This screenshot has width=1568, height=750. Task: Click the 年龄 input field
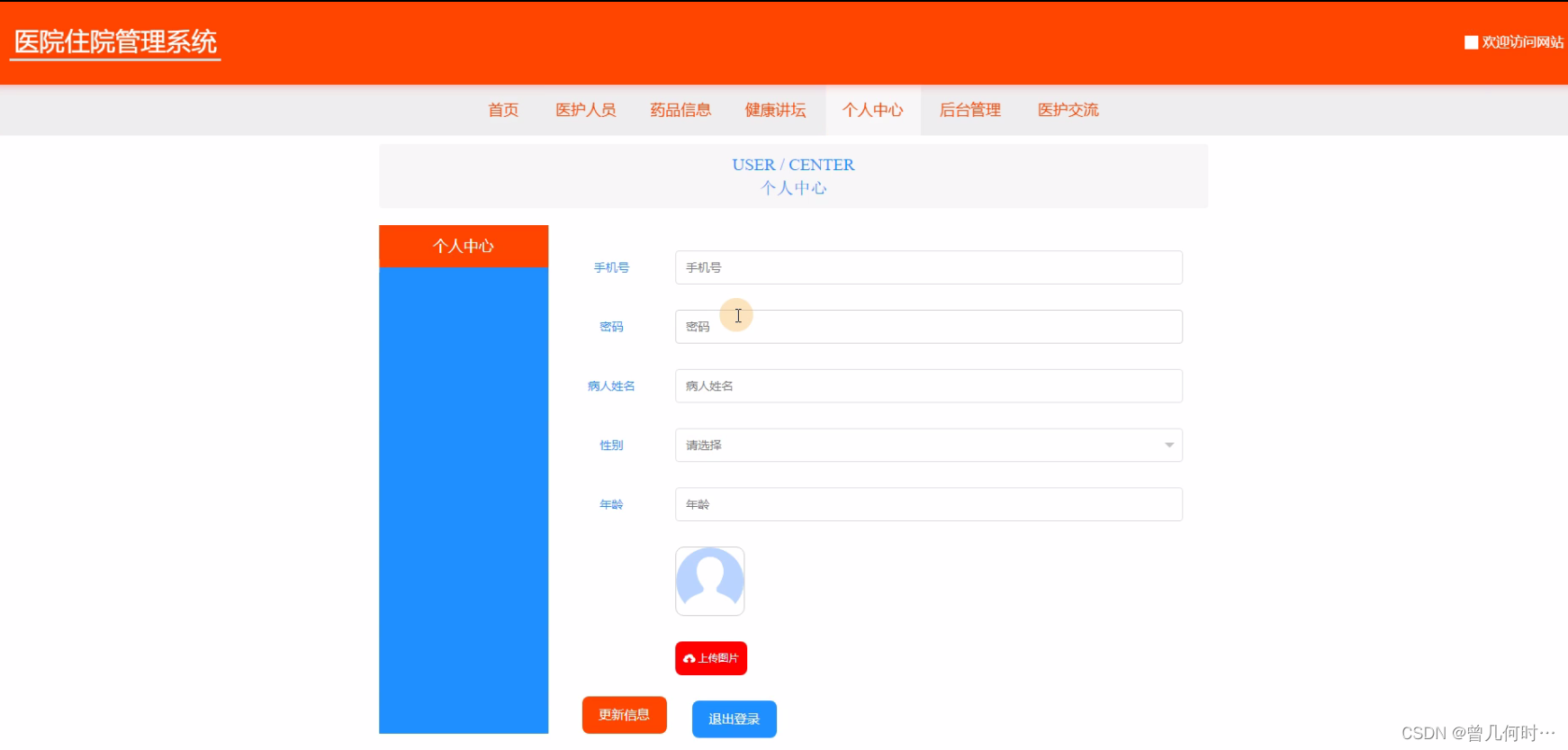pyautogui.click(x=929, y=504)
